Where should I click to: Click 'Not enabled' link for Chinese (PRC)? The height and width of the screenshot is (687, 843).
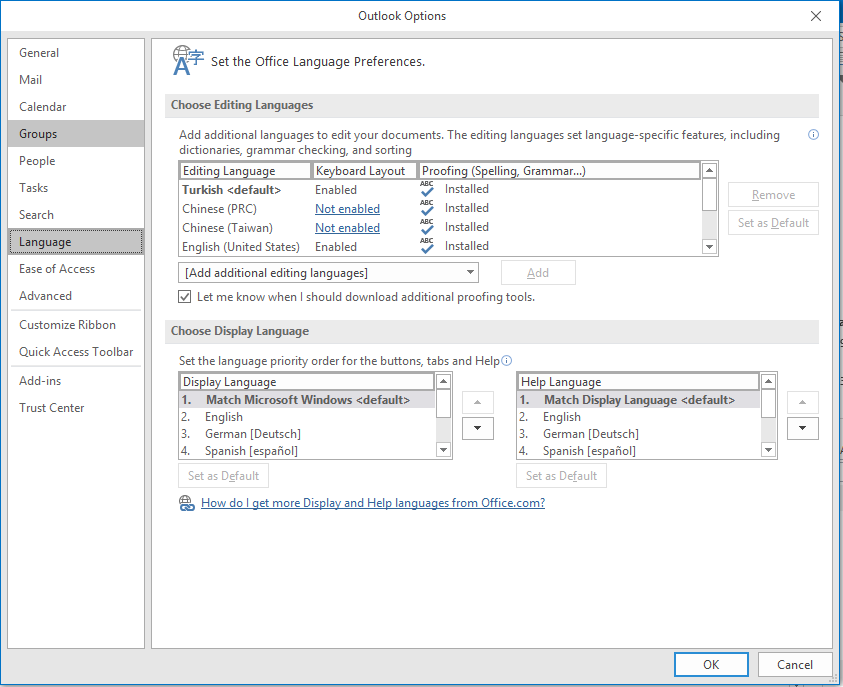(x=347, y=209)
